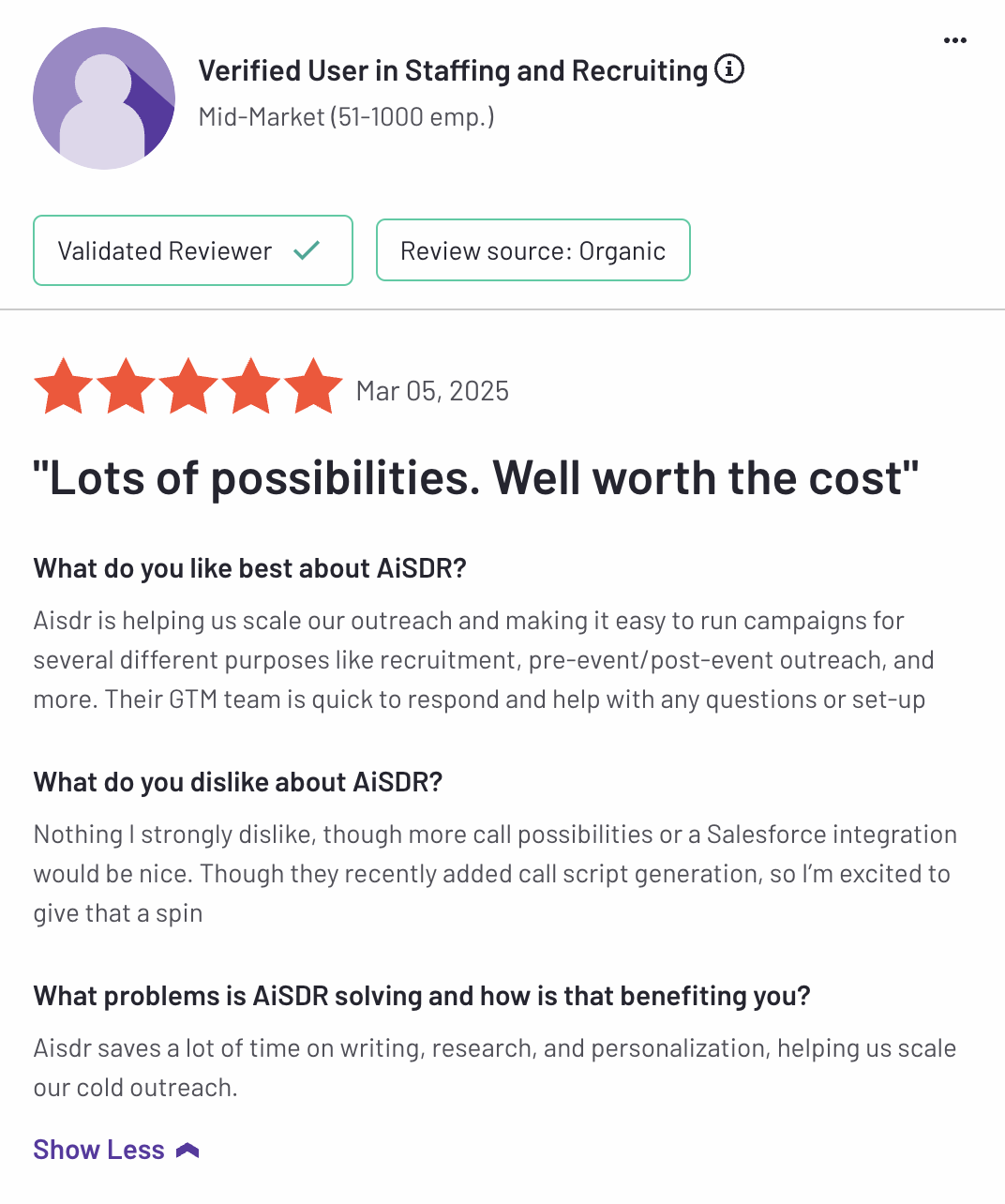Click the Mar 05, 2025 review date
This screenshot has height=1204, width=1005.
432,391
